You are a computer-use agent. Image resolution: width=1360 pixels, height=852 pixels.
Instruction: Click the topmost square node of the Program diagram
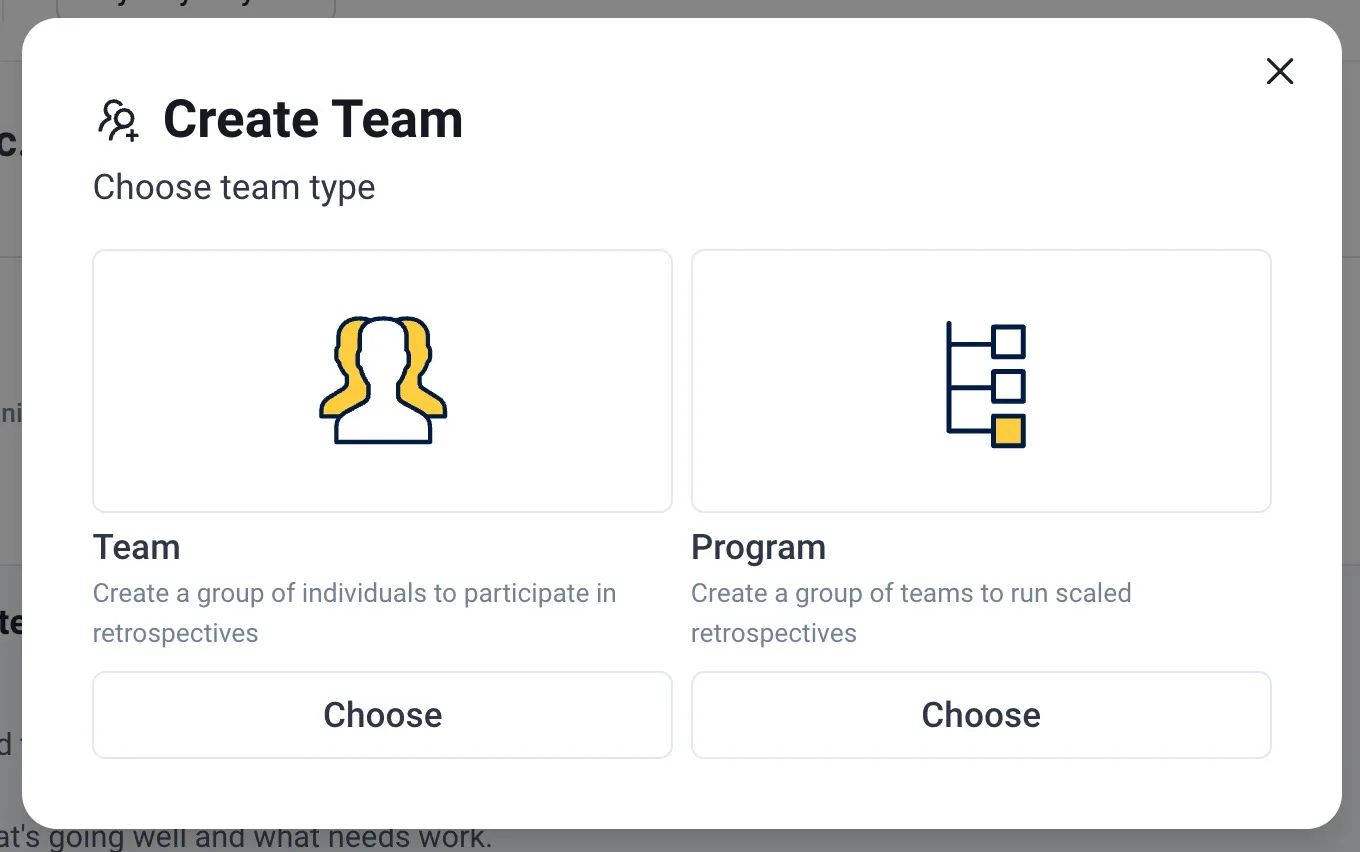(x=1008, y=341)
